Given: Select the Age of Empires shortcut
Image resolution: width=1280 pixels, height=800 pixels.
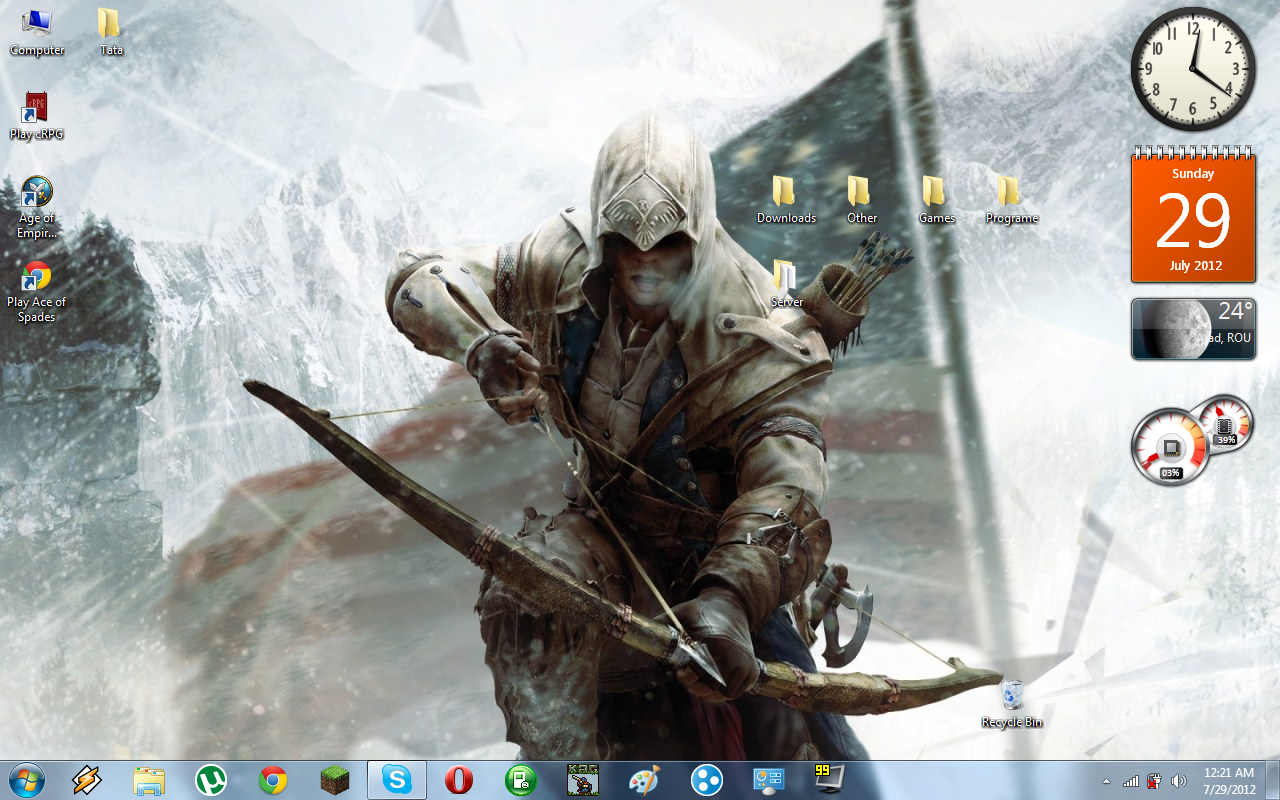Looking at the screenshot, I should (x=36, y=207).
